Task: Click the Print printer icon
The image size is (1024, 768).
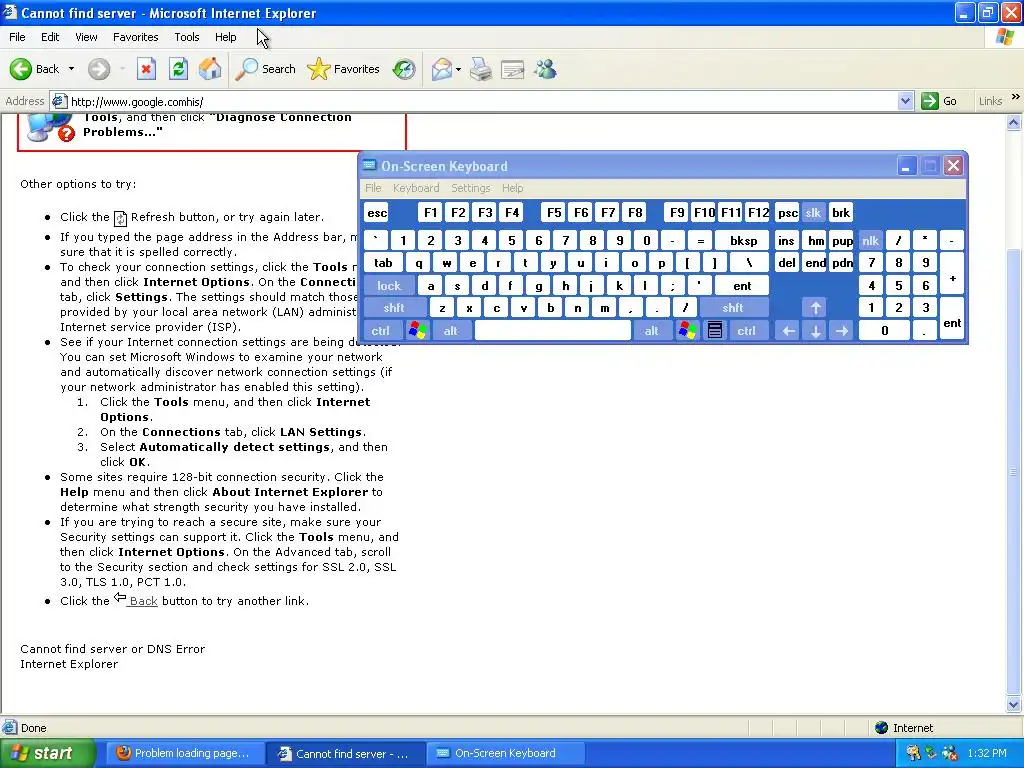Action: 481,69
